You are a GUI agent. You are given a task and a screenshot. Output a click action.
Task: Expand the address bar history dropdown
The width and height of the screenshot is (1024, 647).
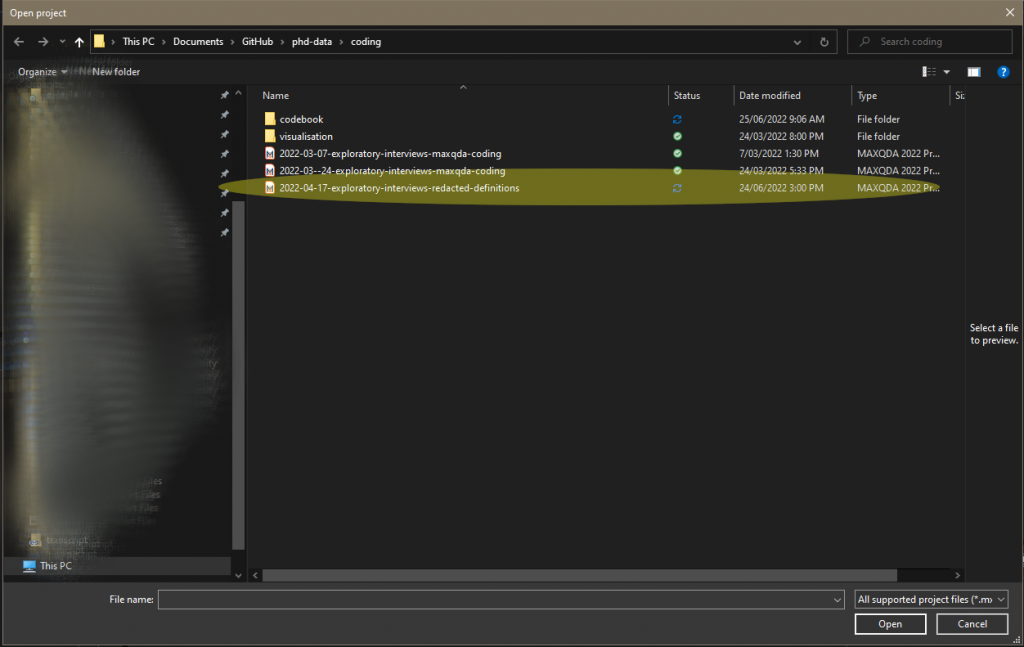click(797, 42)
